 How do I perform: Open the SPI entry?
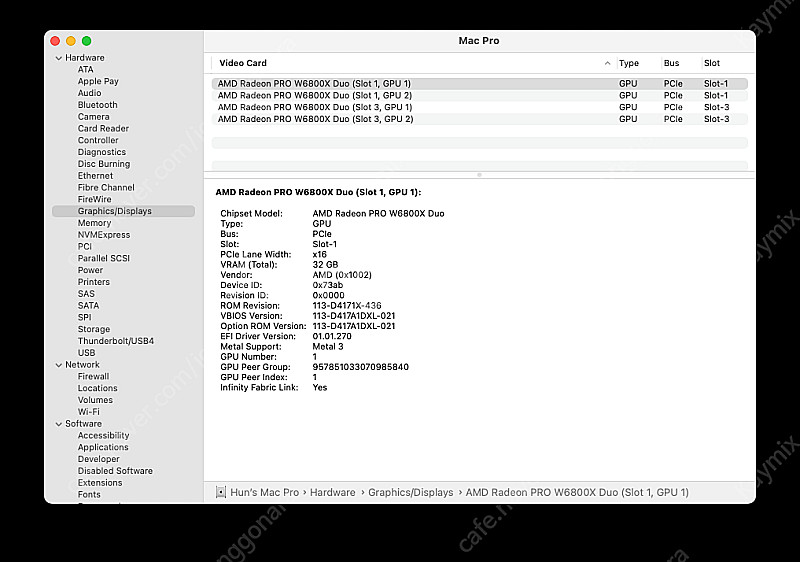tap(85, 317)
